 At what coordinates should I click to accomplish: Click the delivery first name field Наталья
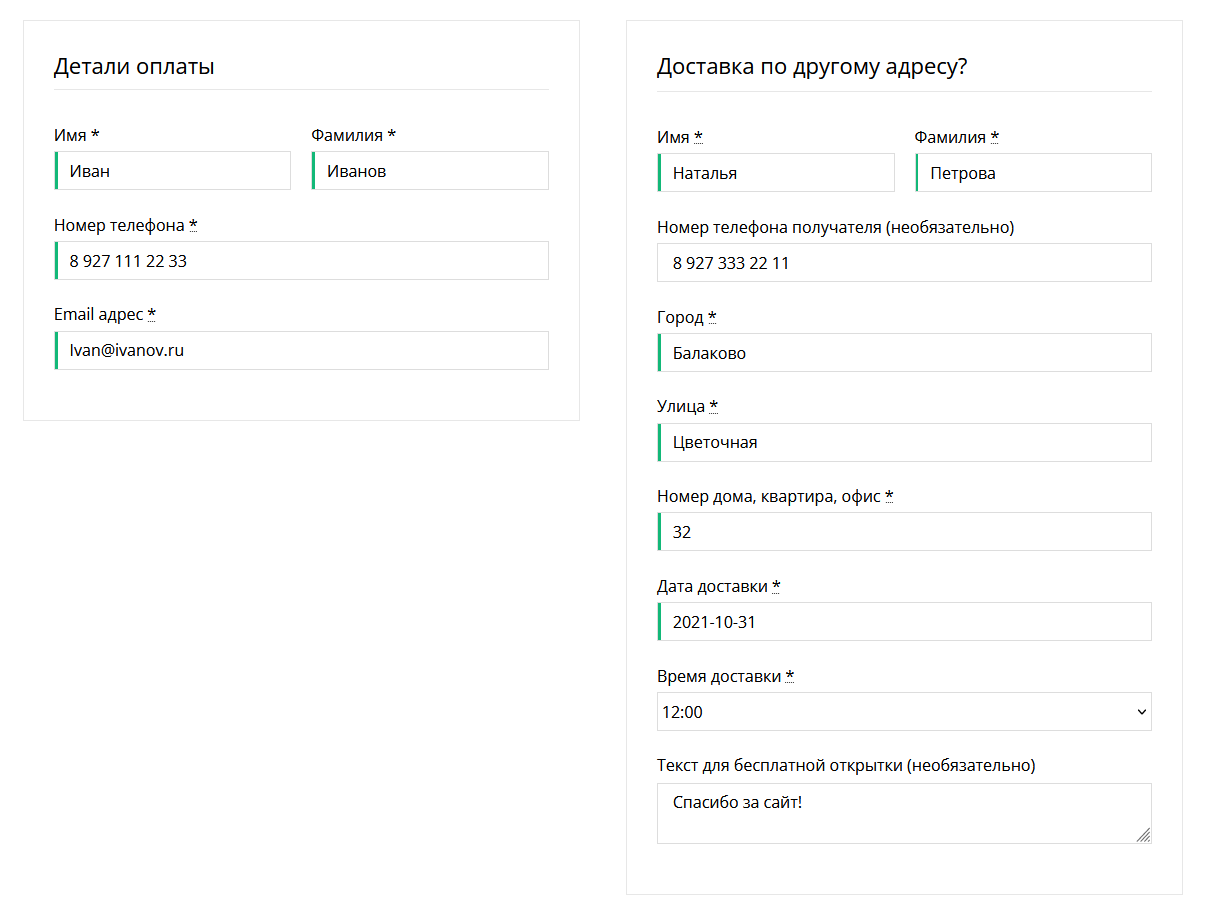[776, 173]
